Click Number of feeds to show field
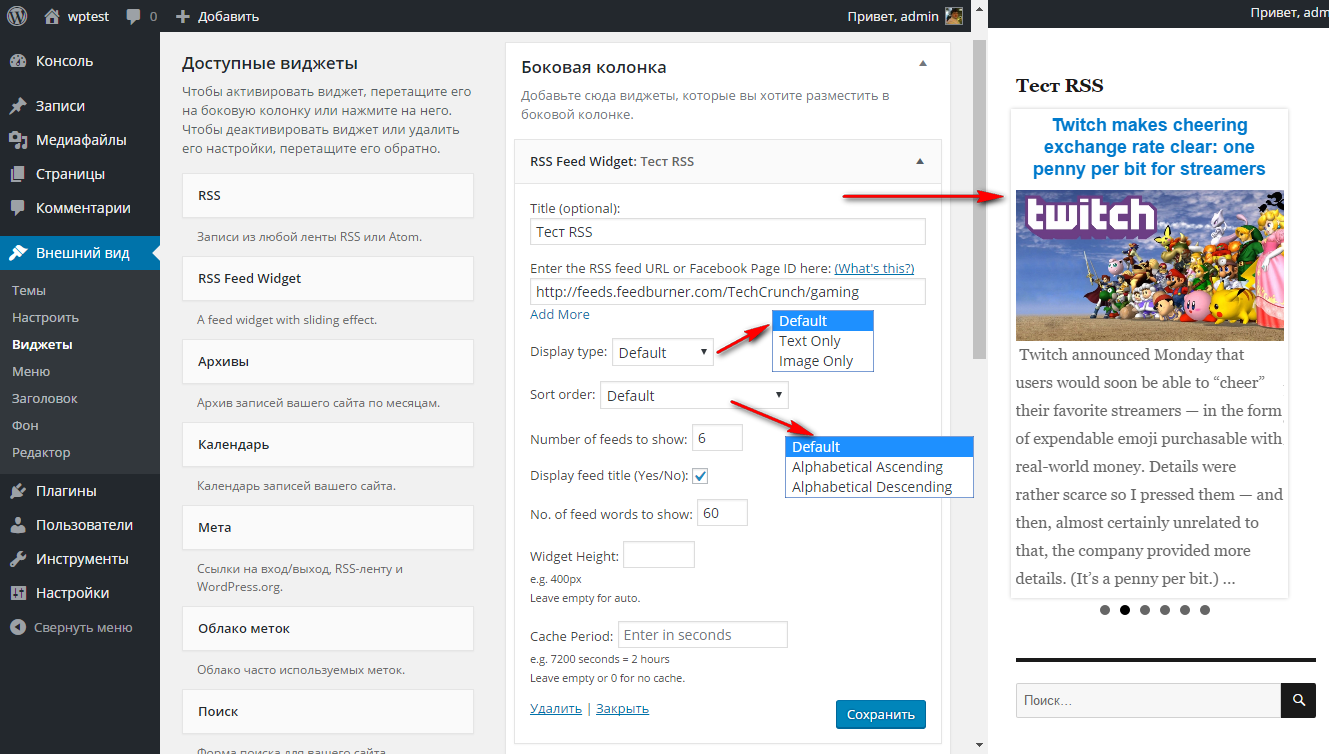This screenshot has width=1329, height=754. point(717,438)
